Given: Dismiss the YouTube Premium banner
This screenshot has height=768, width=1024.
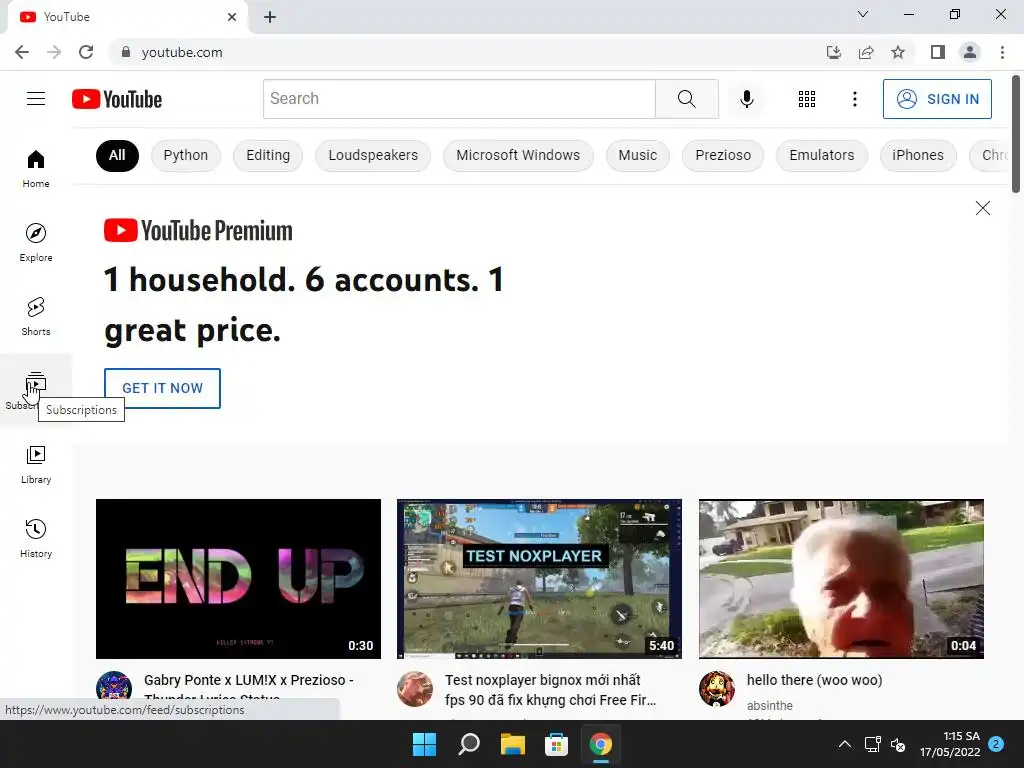Looking at the screenshot, I should point(982,208).
